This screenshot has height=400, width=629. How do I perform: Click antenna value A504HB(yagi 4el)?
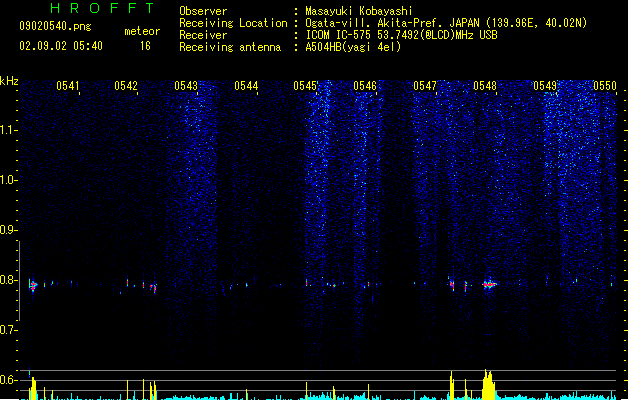pyautogui.click(x=353, y=47)
